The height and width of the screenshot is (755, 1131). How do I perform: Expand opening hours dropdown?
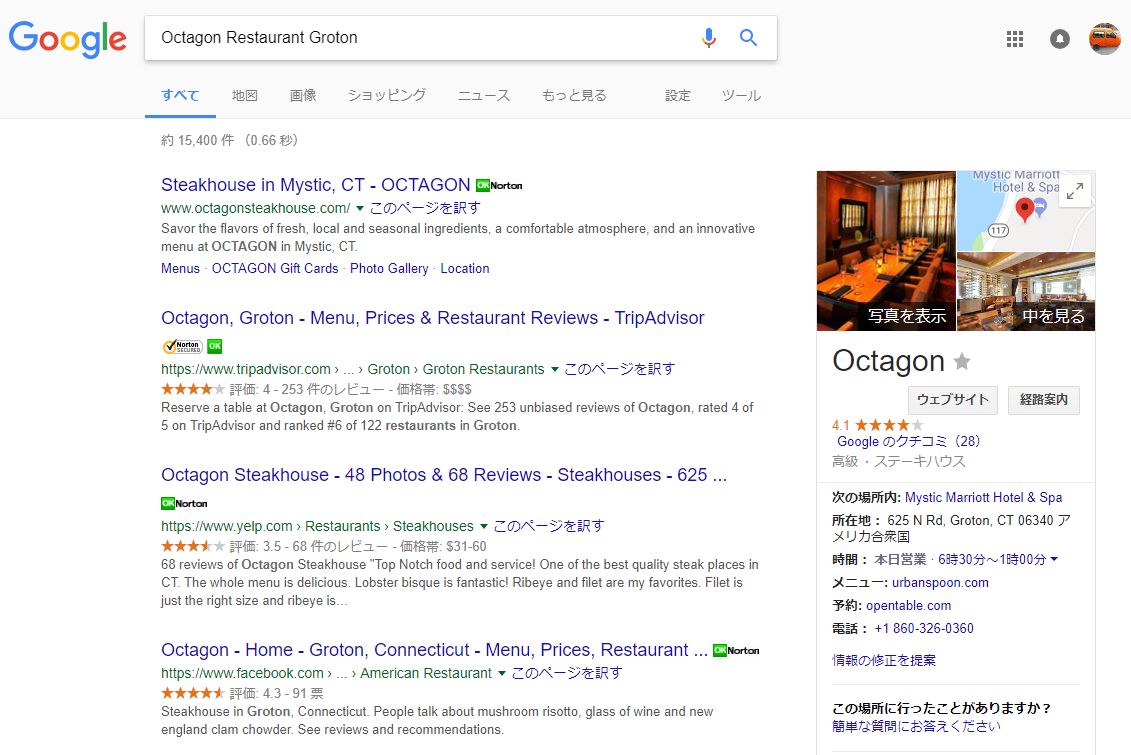[x=1055, y=560]
